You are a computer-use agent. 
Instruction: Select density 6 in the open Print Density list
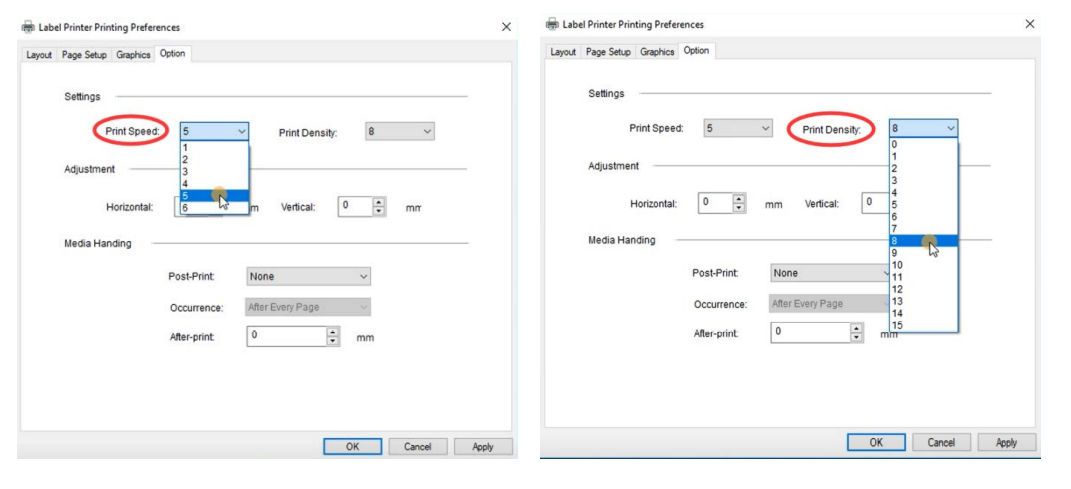click(923, 216)
